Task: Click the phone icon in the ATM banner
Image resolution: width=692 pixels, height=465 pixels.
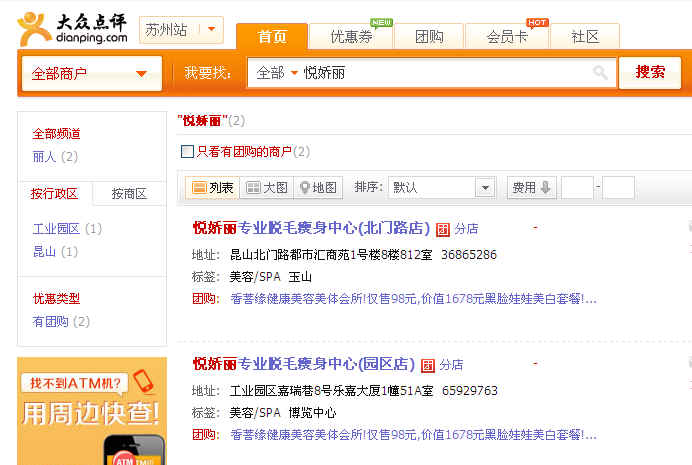Action: (x=143, y=381)
